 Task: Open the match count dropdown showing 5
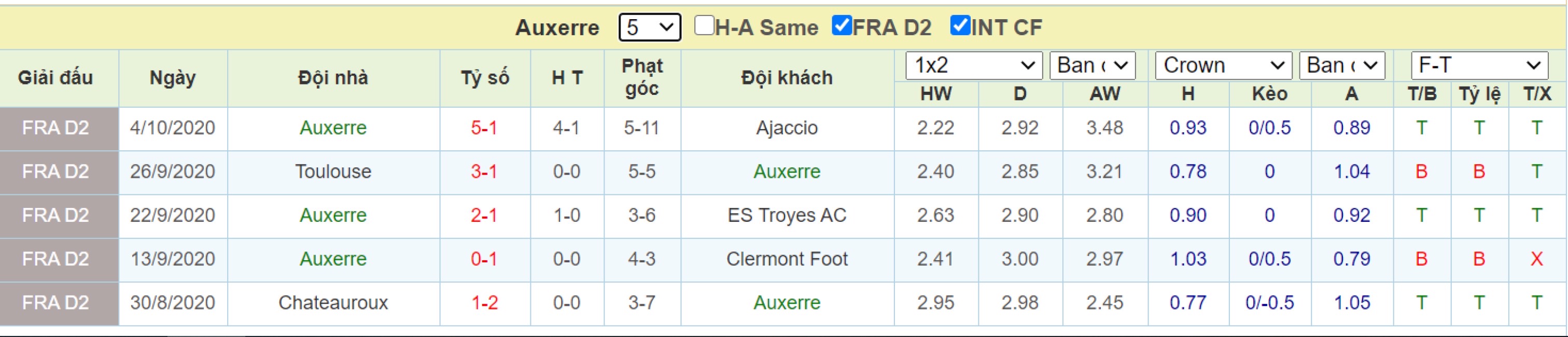tap(650, 27)
